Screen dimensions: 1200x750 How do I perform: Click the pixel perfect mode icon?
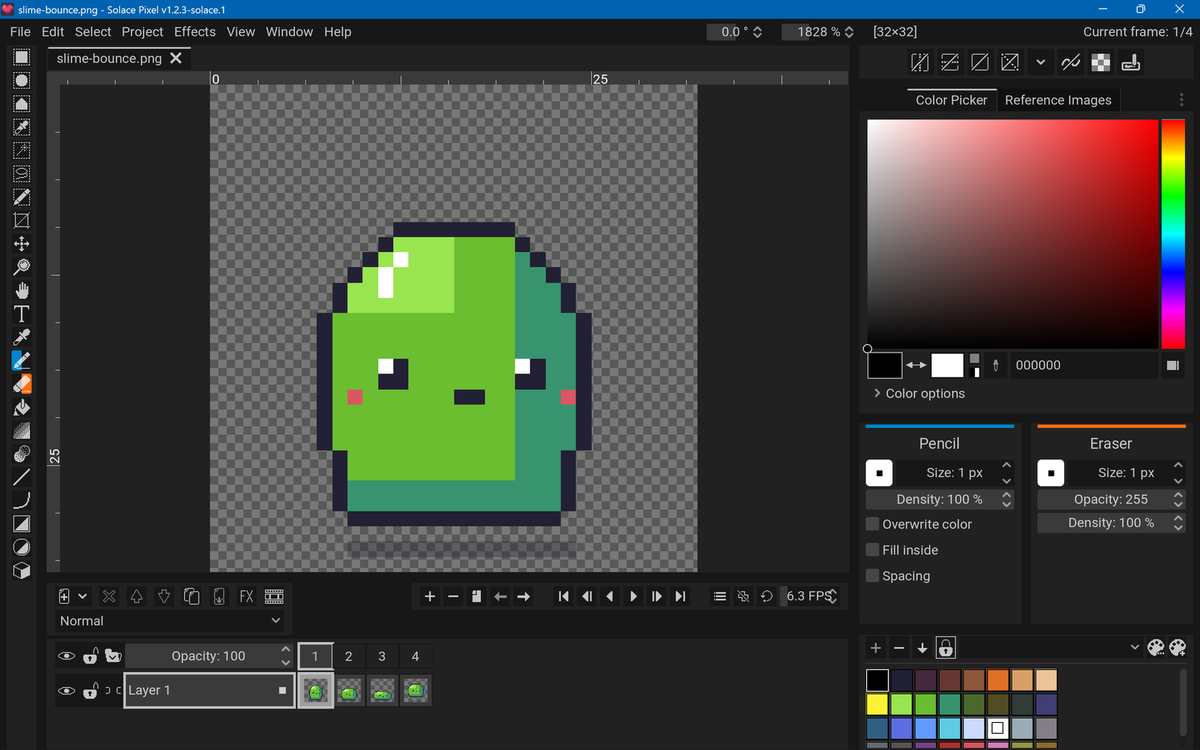point(1071,62)
